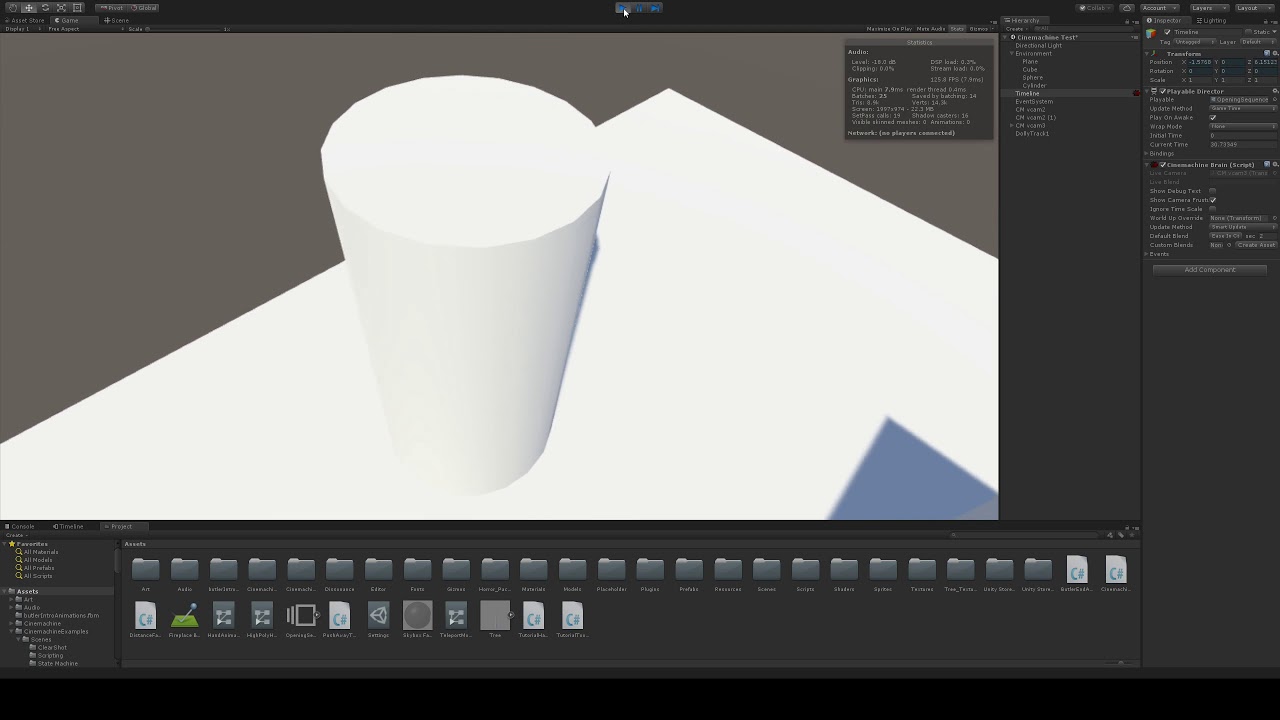Toggle the Global handle rotation button
Screen dimensions: 1280x720
point(145,8)
